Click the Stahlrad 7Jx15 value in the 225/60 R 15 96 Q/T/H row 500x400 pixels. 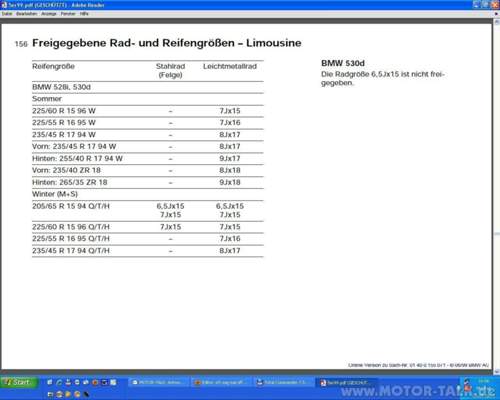click(170, 227)
